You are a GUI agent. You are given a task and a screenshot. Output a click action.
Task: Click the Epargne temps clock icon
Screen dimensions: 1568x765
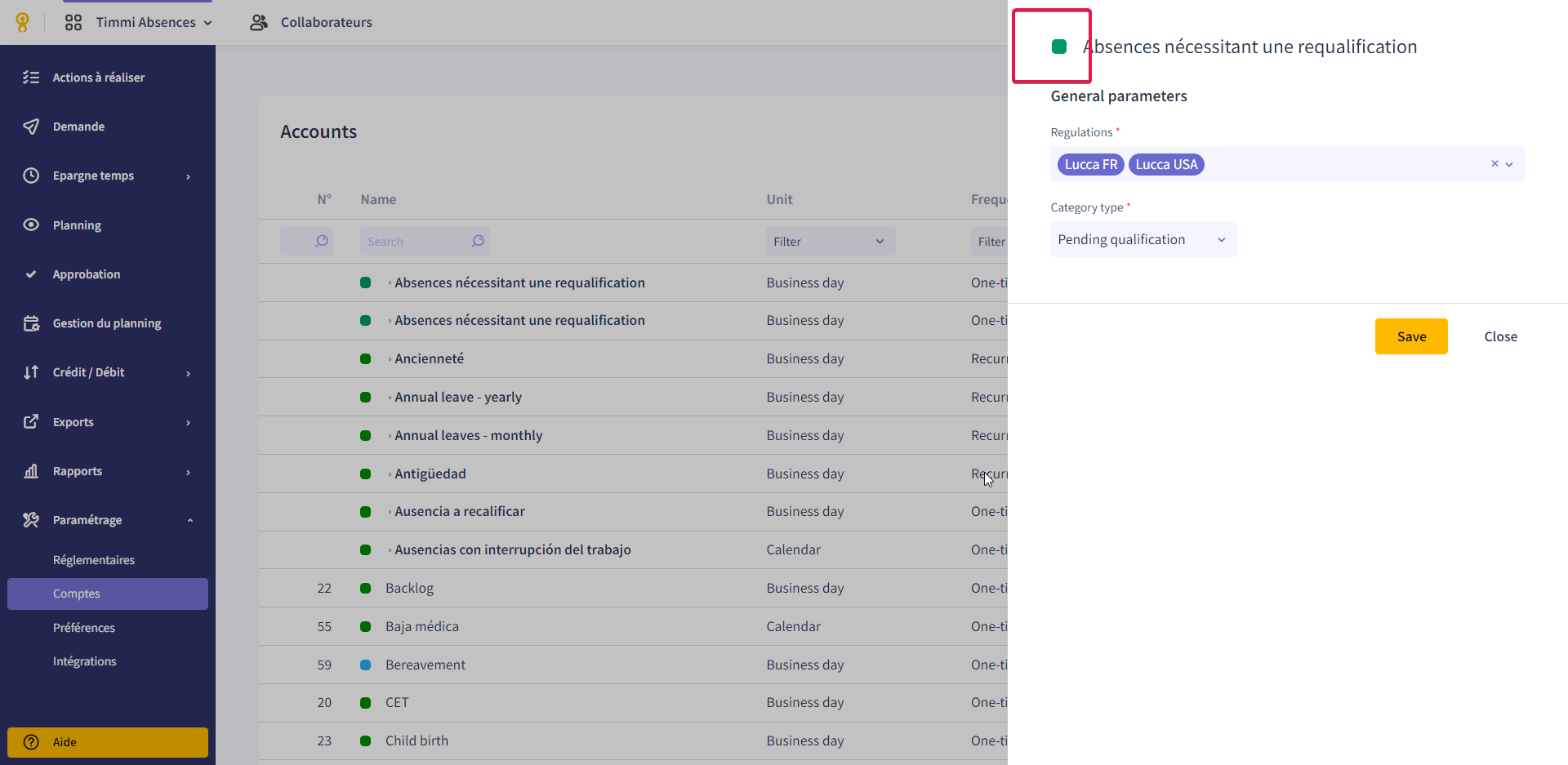tap(31, 176)
